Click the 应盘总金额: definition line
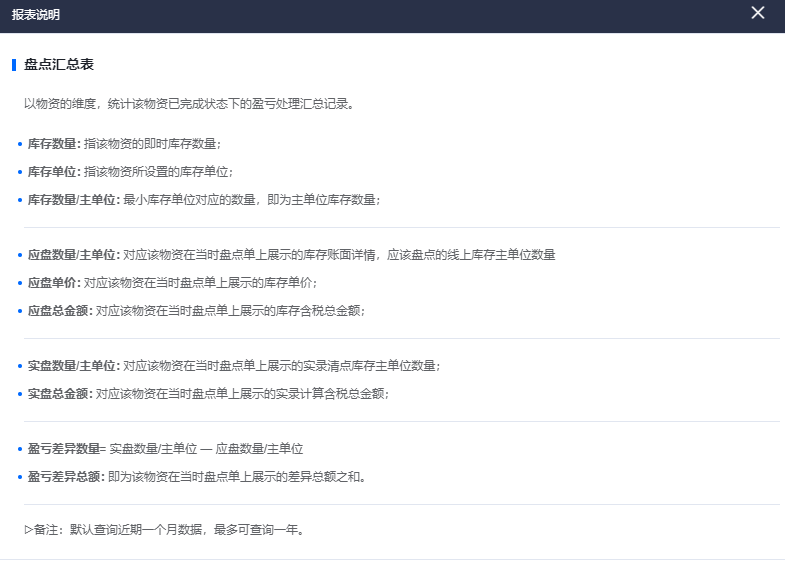 [196, 311]
